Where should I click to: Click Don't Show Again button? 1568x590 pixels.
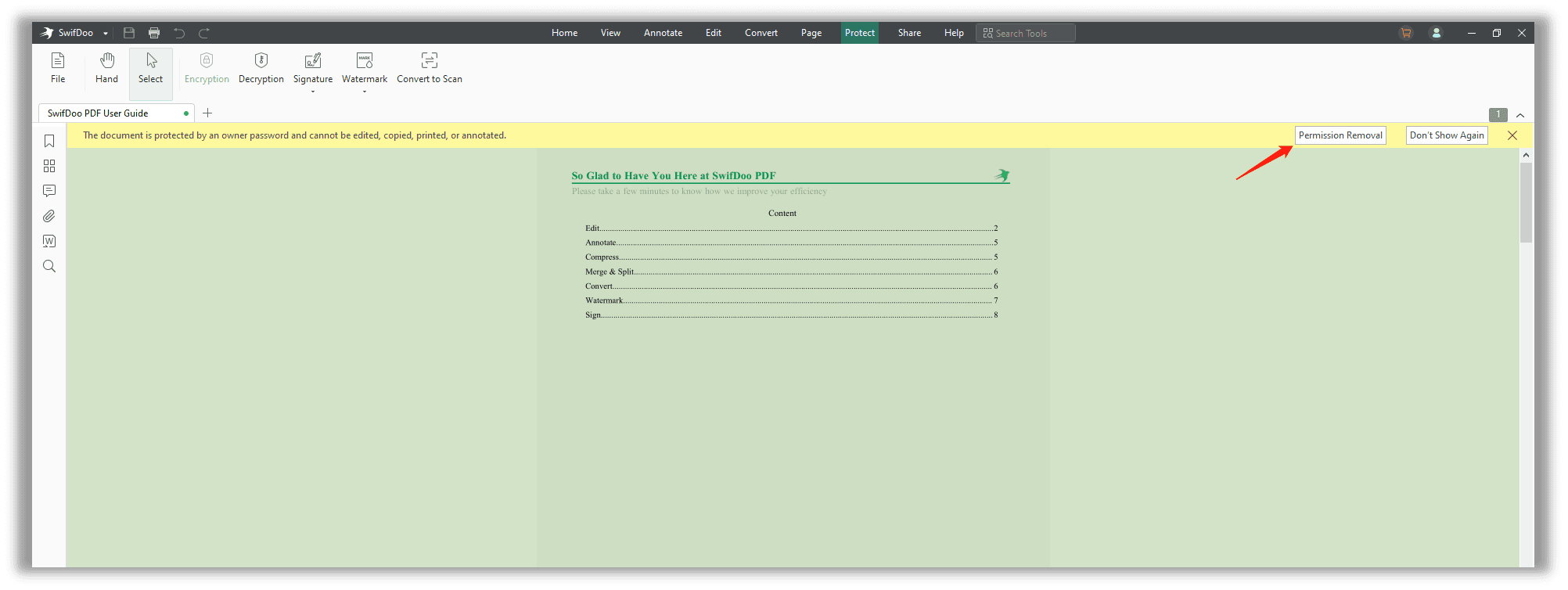tap(1447, 135)
